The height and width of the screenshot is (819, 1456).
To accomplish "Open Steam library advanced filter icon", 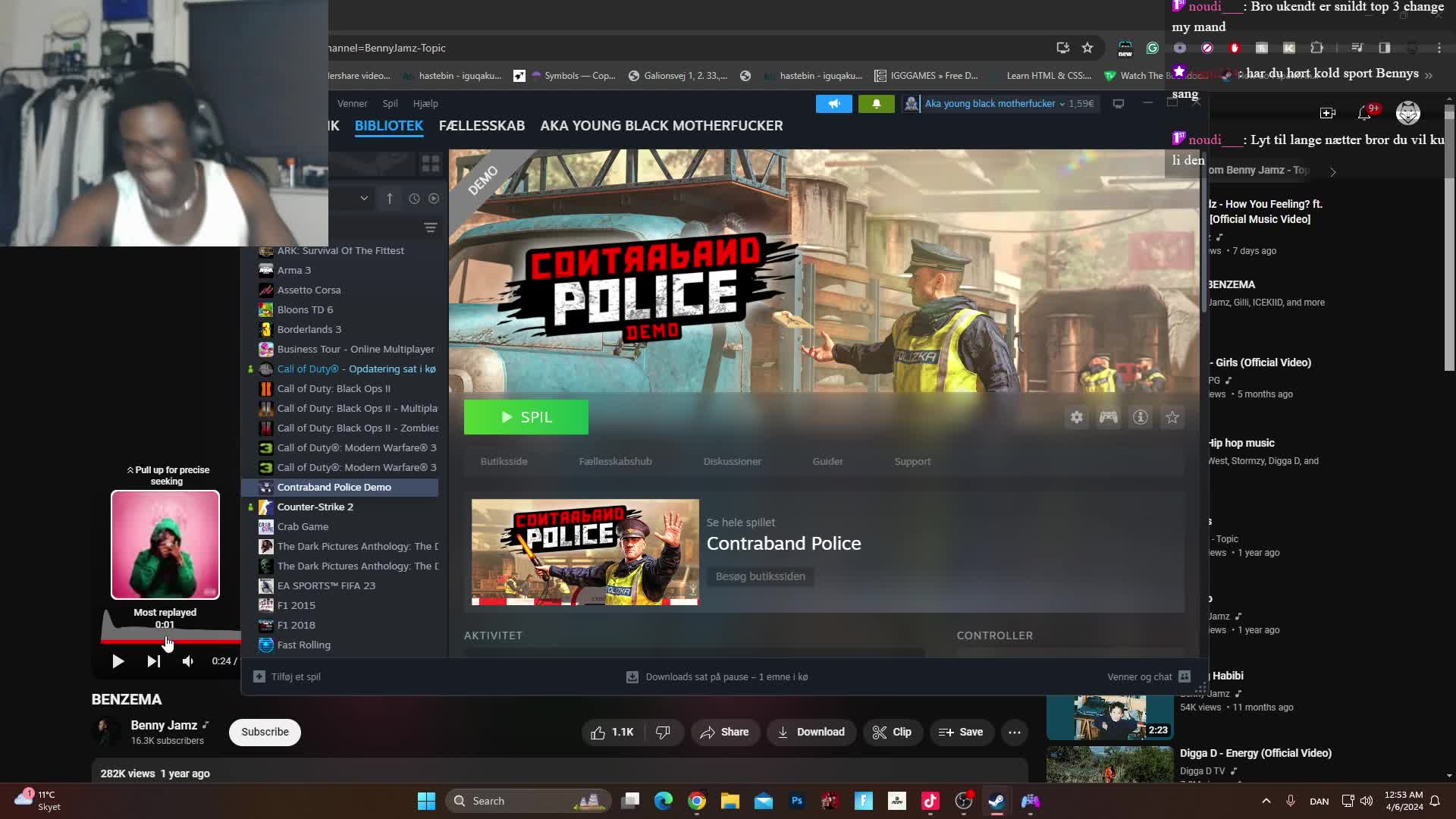I will click(x=431, y=227).
